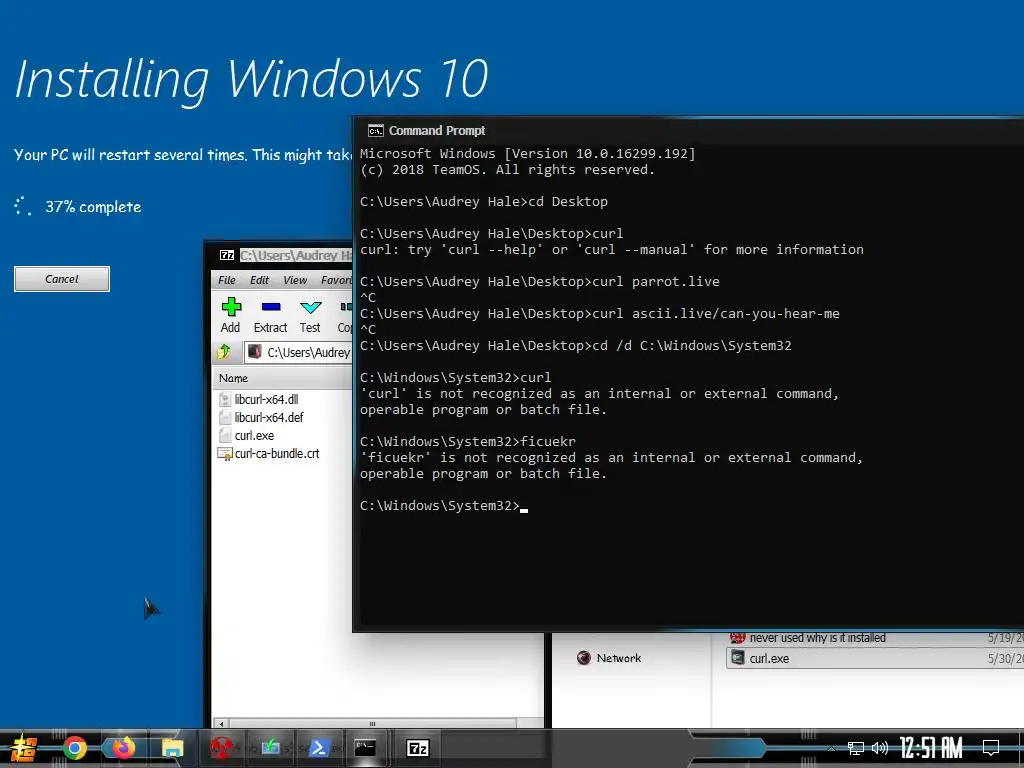This screenshot has width=1024, height=768.
Task: Click the 12:51 AM clock
Action: [x=931, y=748]
